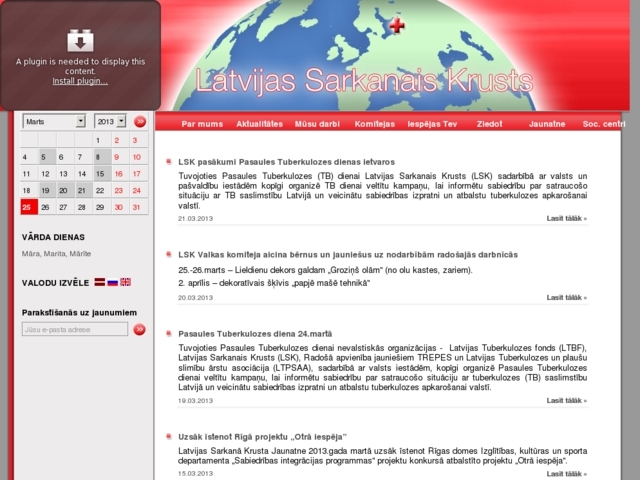Go to the Komitejas menu section
The image size is (640, 480).
374,124
